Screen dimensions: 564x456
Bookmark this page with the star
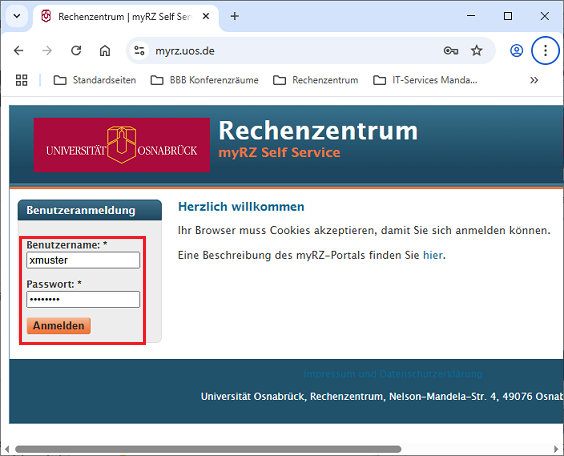[x=477, y=51]
